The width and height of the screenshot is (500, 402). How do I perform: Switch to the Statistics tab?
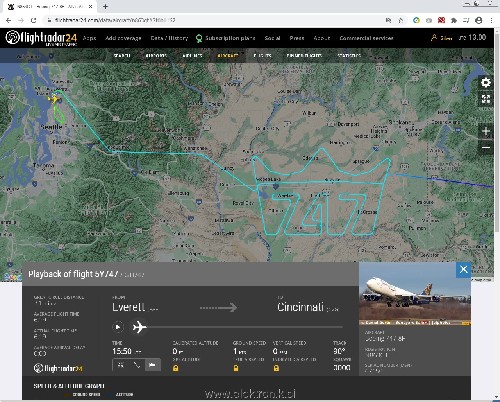[x=349, y=55]
